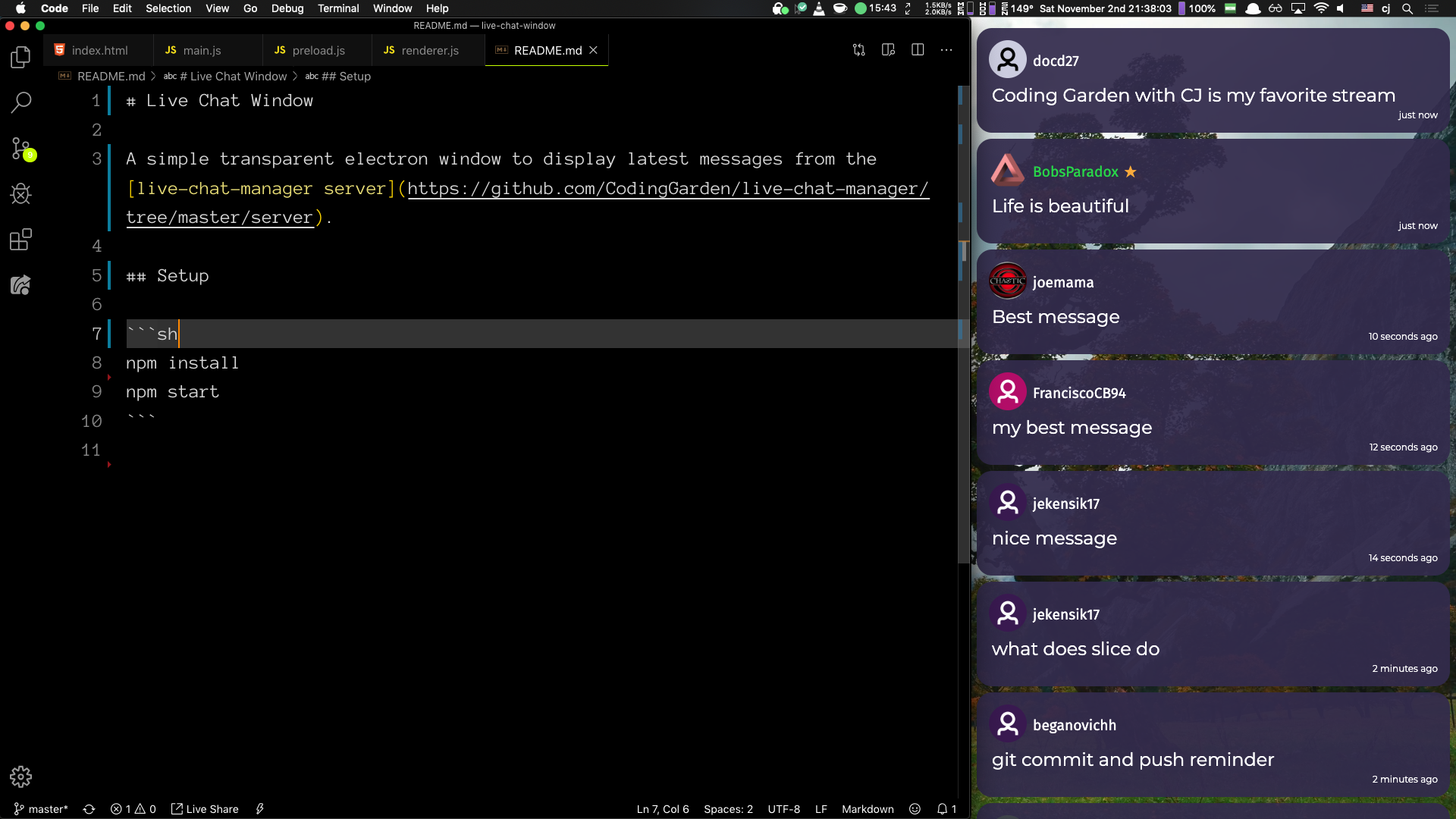Switch to the index.html tab
The image size is (1456, 819).
tap(99, 50)
